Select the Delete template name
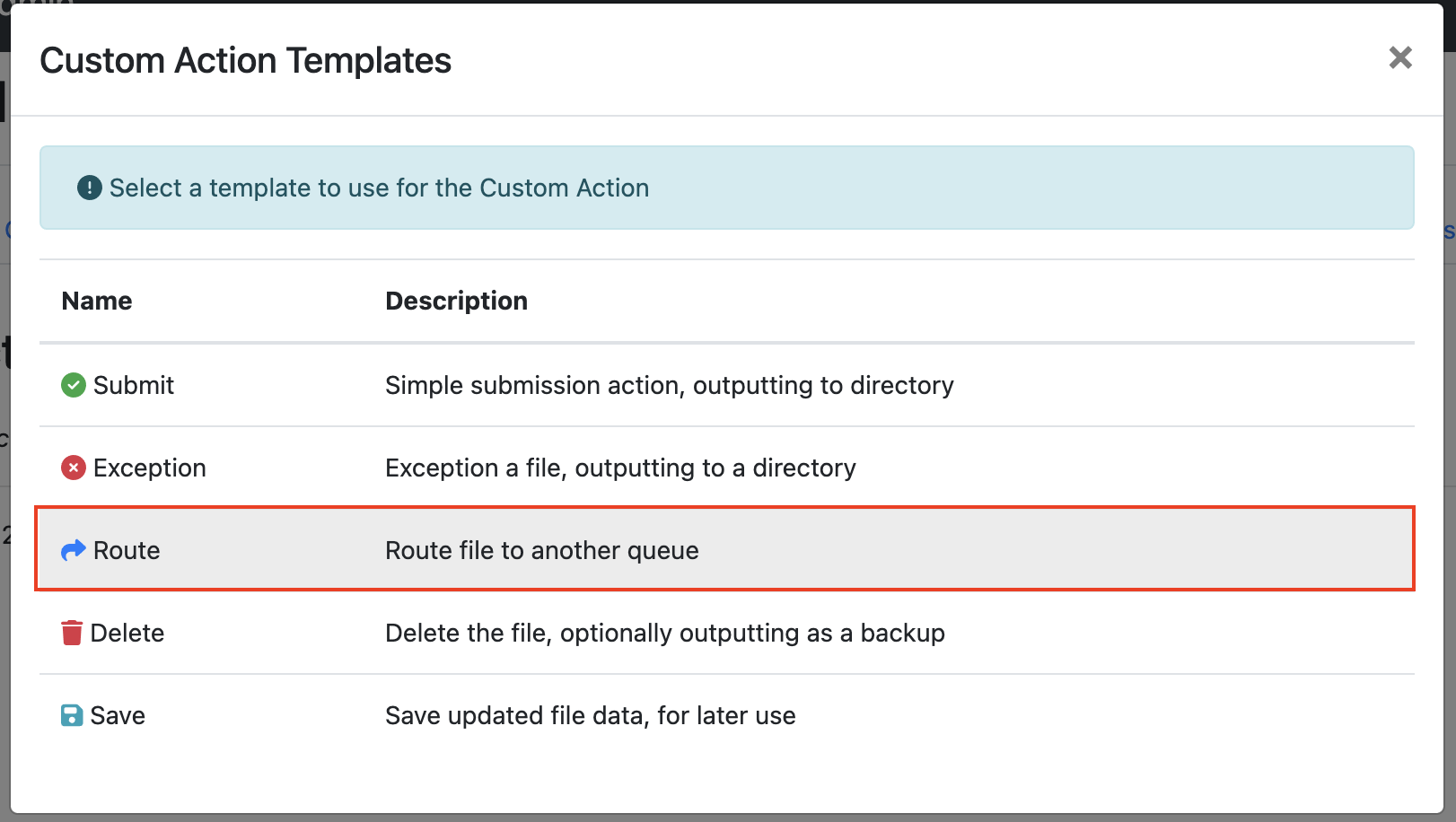1456x822 pixels. (x=127, y=633)
